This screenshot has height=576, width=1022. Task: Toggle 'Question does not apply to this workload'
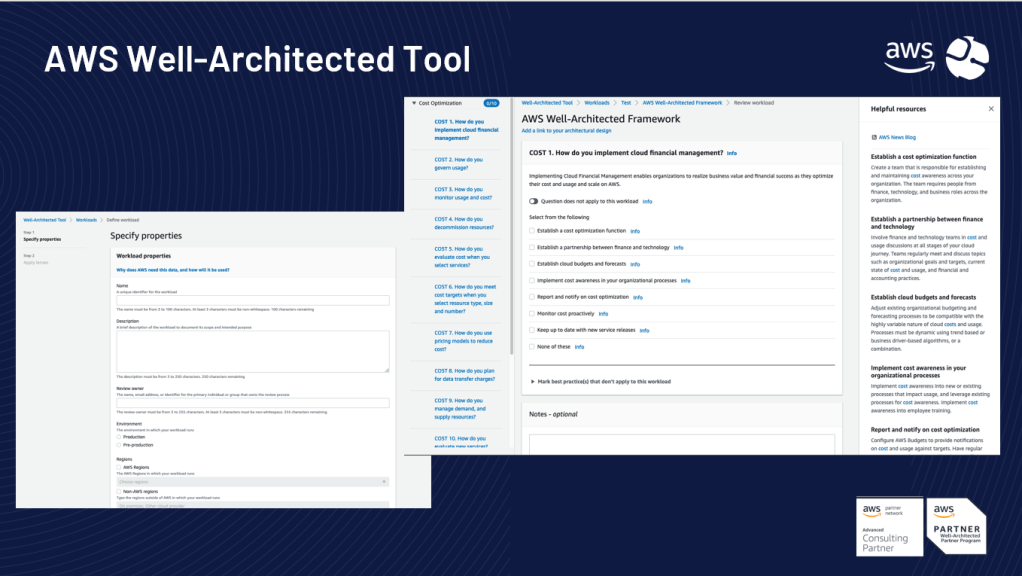coord(534,201)
